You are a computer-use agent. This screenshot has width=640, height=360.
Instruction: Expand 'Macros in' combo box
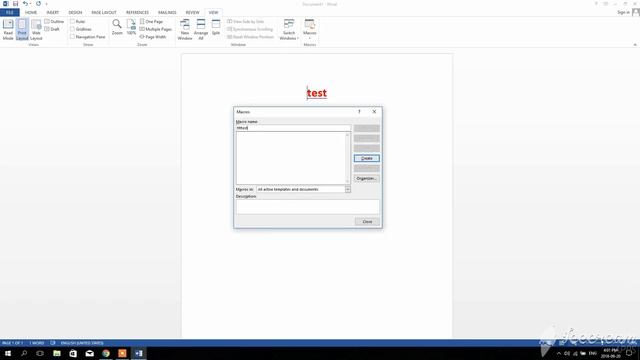(x=348, y=189)
